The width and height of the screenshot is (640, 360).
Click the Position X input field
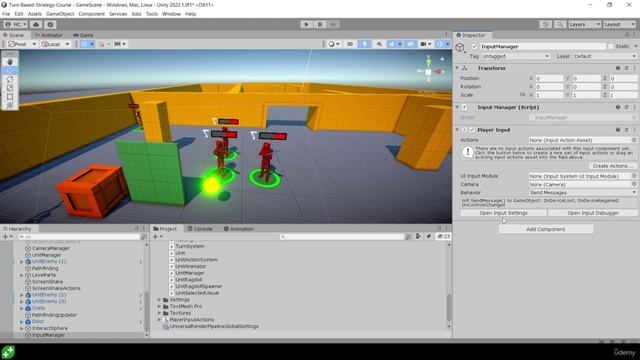(549, 78)
